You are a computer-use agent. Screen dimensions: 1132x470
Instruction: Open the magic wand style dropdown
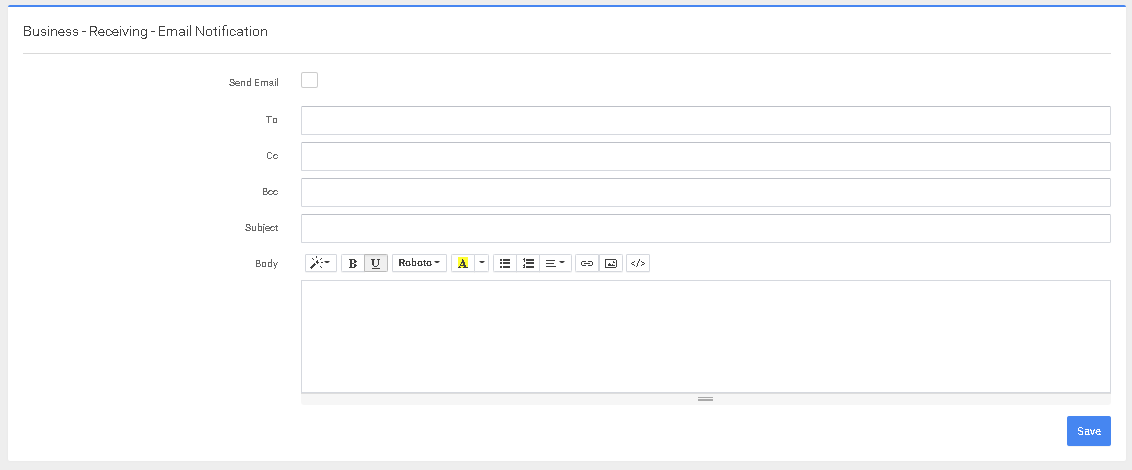tap(321, 263)
